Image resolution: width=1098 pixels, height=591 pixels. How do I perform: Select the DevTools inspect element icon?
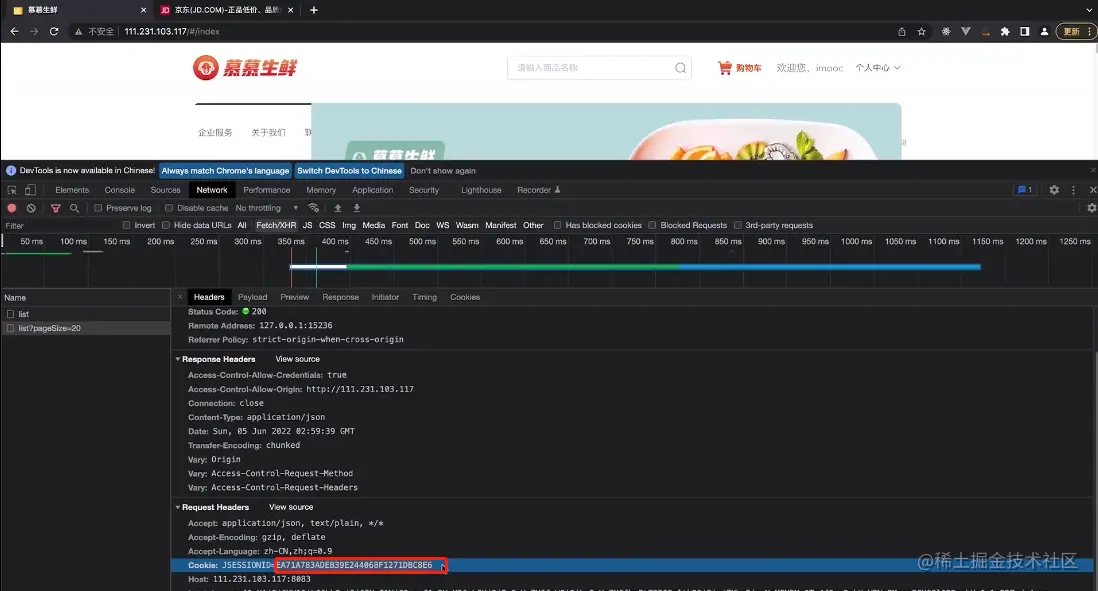tap(12, 190)
